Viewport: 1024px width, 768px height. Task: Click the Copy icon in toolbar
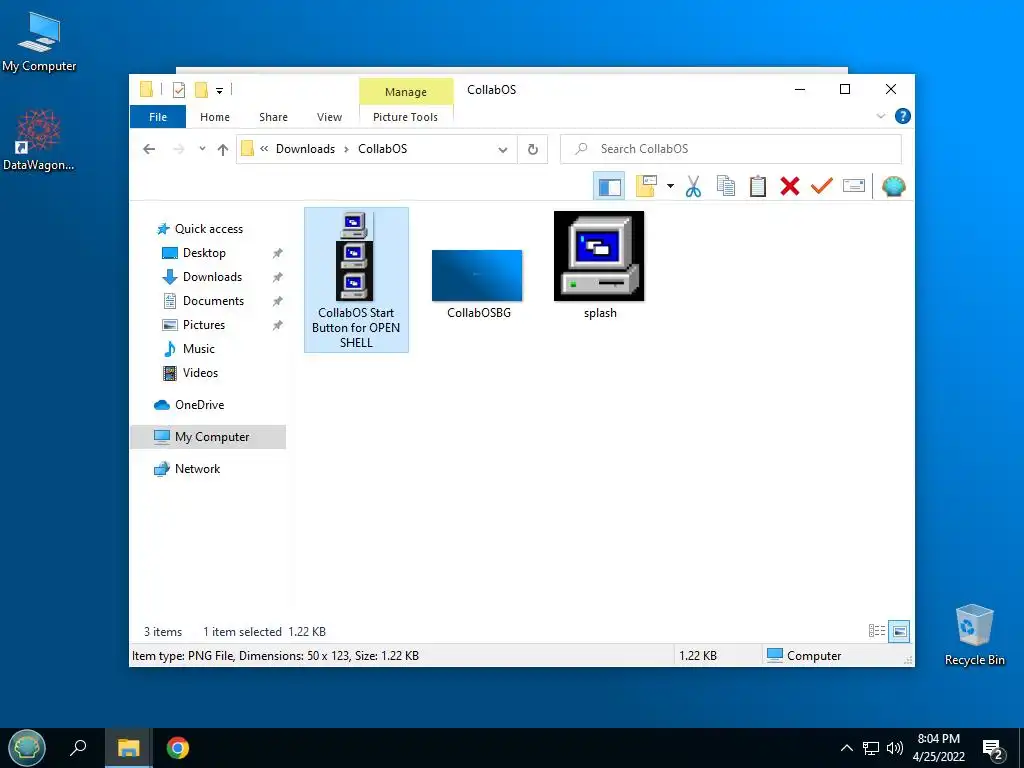[x=726, y=186]
